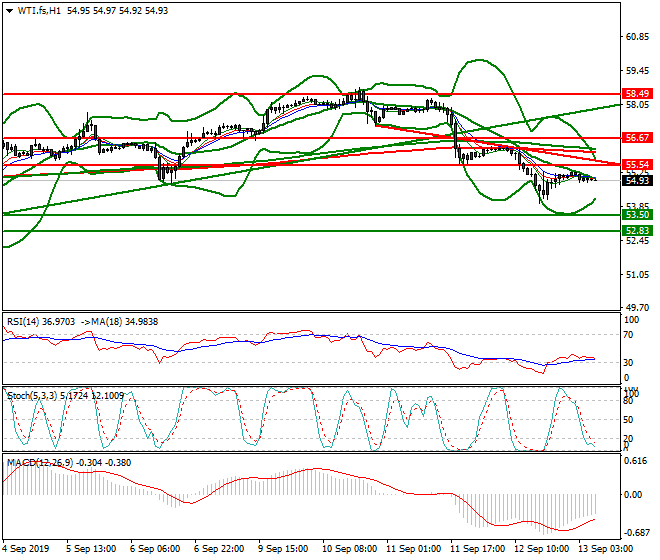Click the triangle arrow beside WTI.fs,H1
The image size is (660, 560).
pyautogui.click(x=9, y=10)
